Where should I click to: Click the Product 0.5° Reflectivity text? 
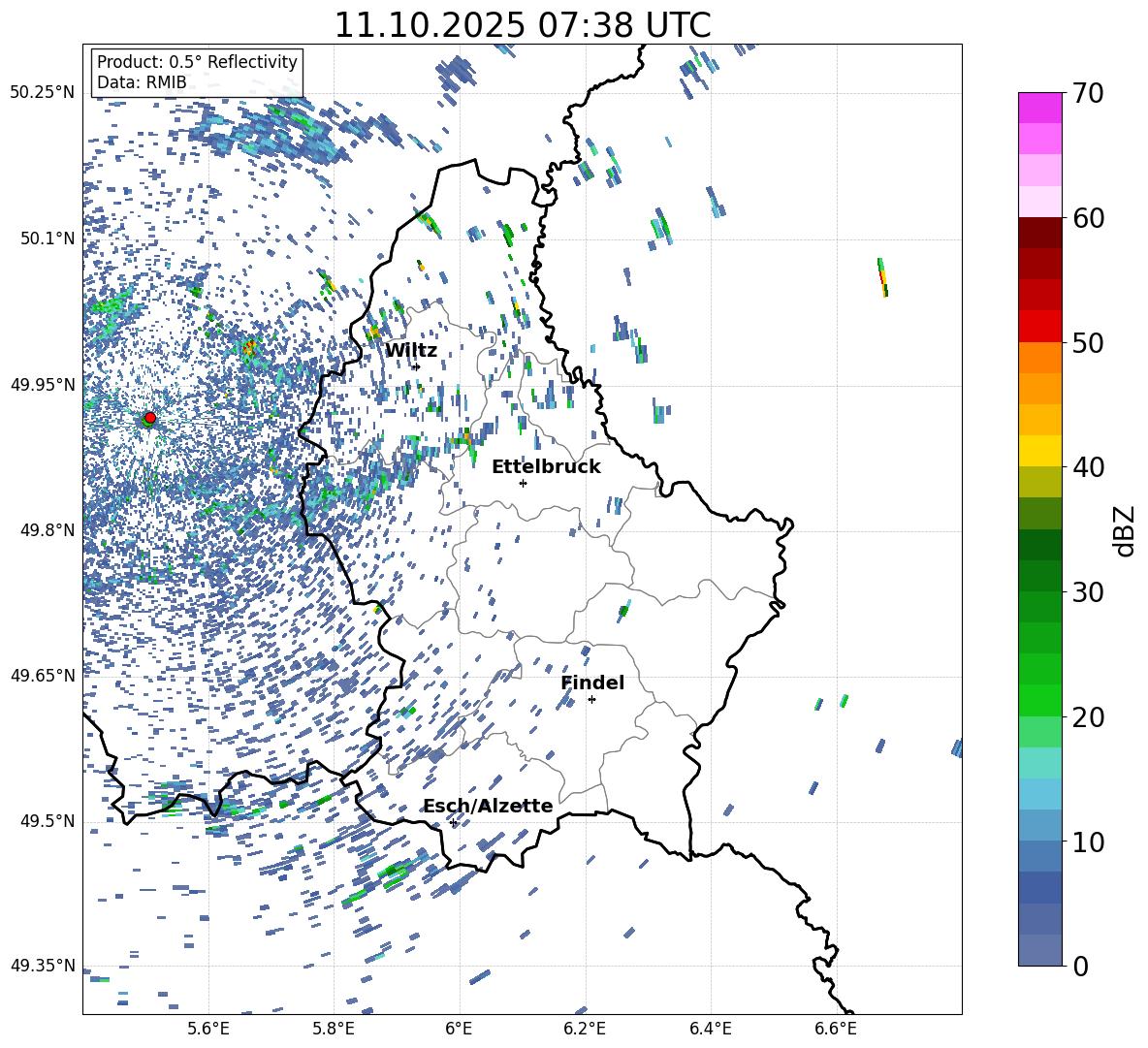coord(197,62)
